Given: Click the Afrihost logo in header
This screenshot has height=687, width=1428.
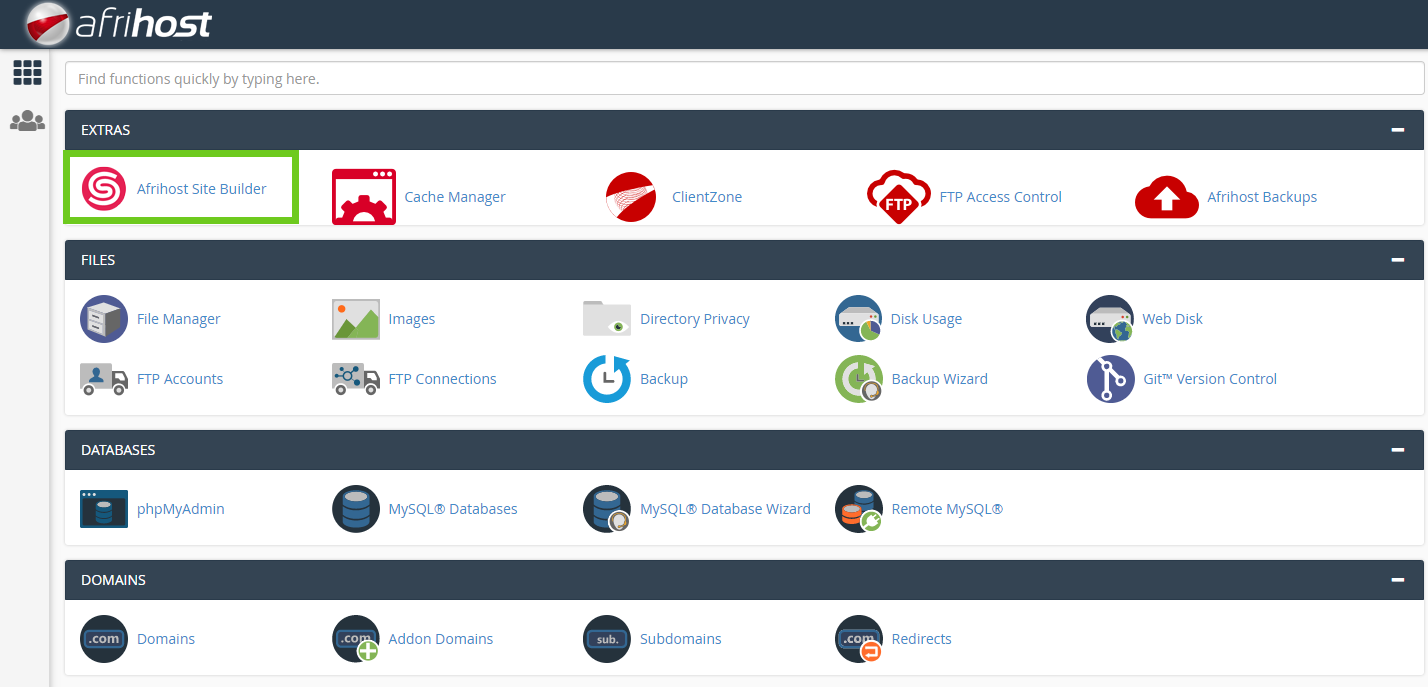Looking at the screenshot, I should (x=120, y=24).
